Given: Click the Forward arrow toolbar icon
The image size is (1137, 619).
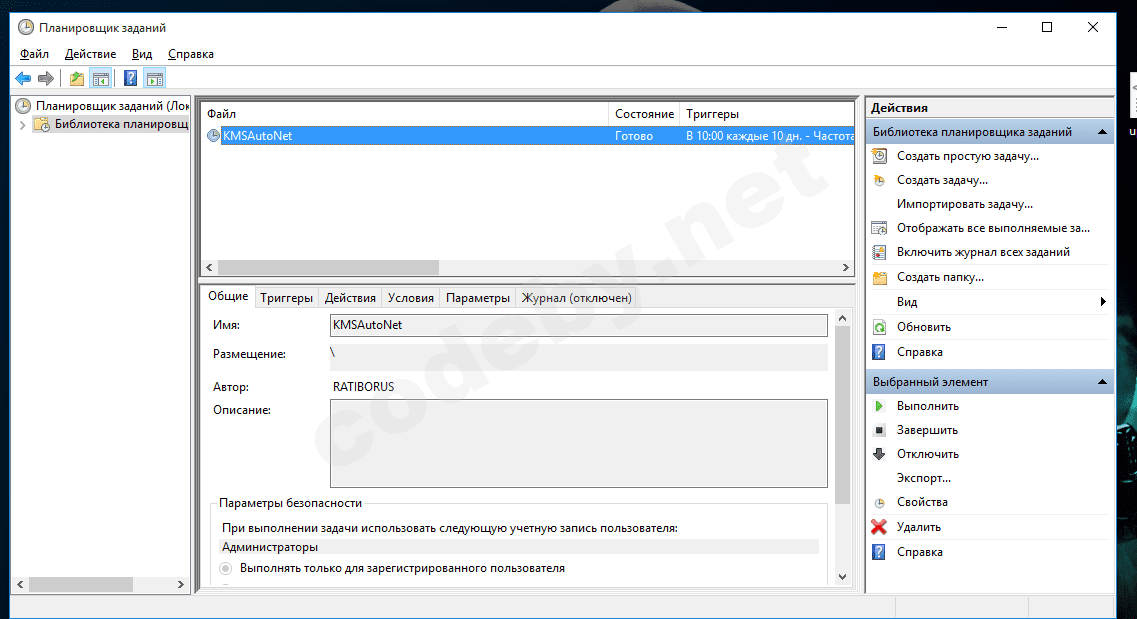Looking at the screenshot, I should [x=46, y=78].
